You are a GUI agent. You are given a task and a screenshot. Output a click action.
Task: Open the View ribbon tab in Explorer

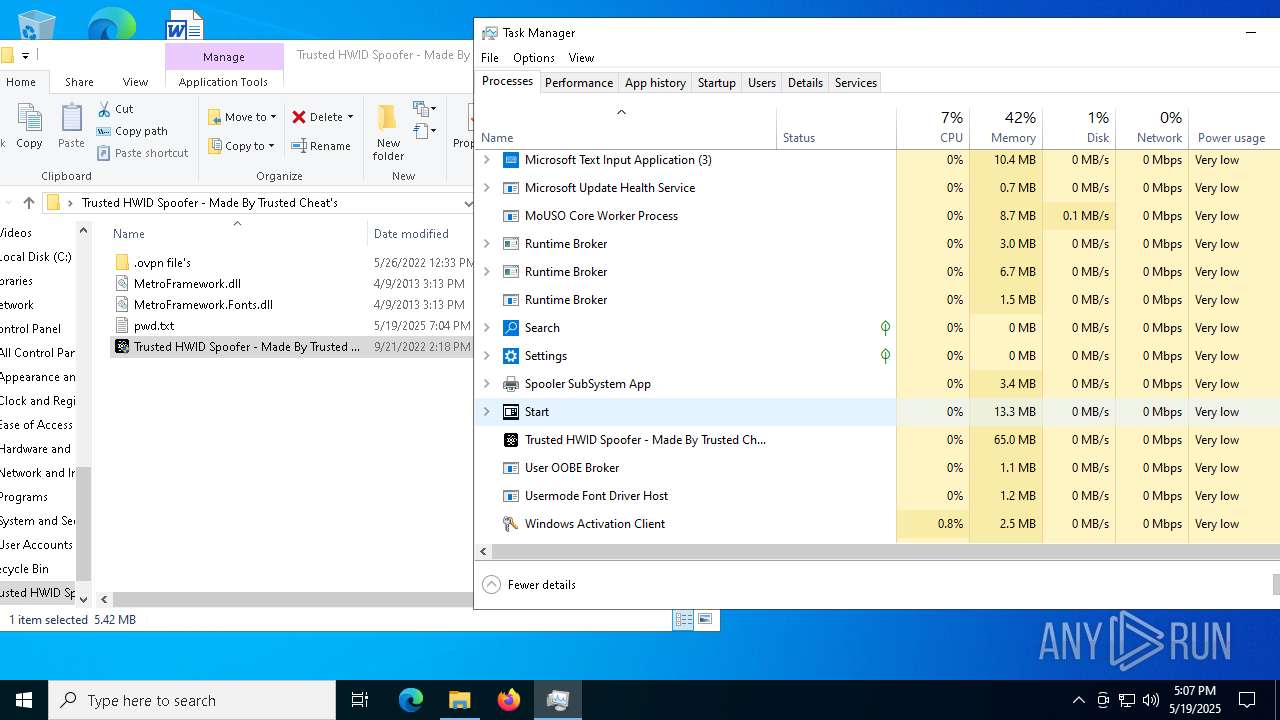(x=135, y=82)
